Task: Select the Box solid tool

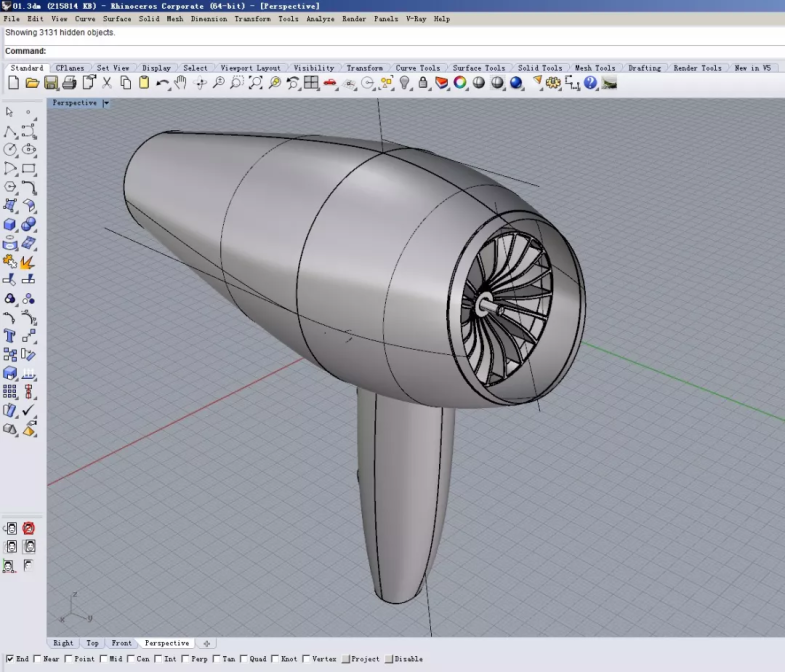Action: point(10,225)
